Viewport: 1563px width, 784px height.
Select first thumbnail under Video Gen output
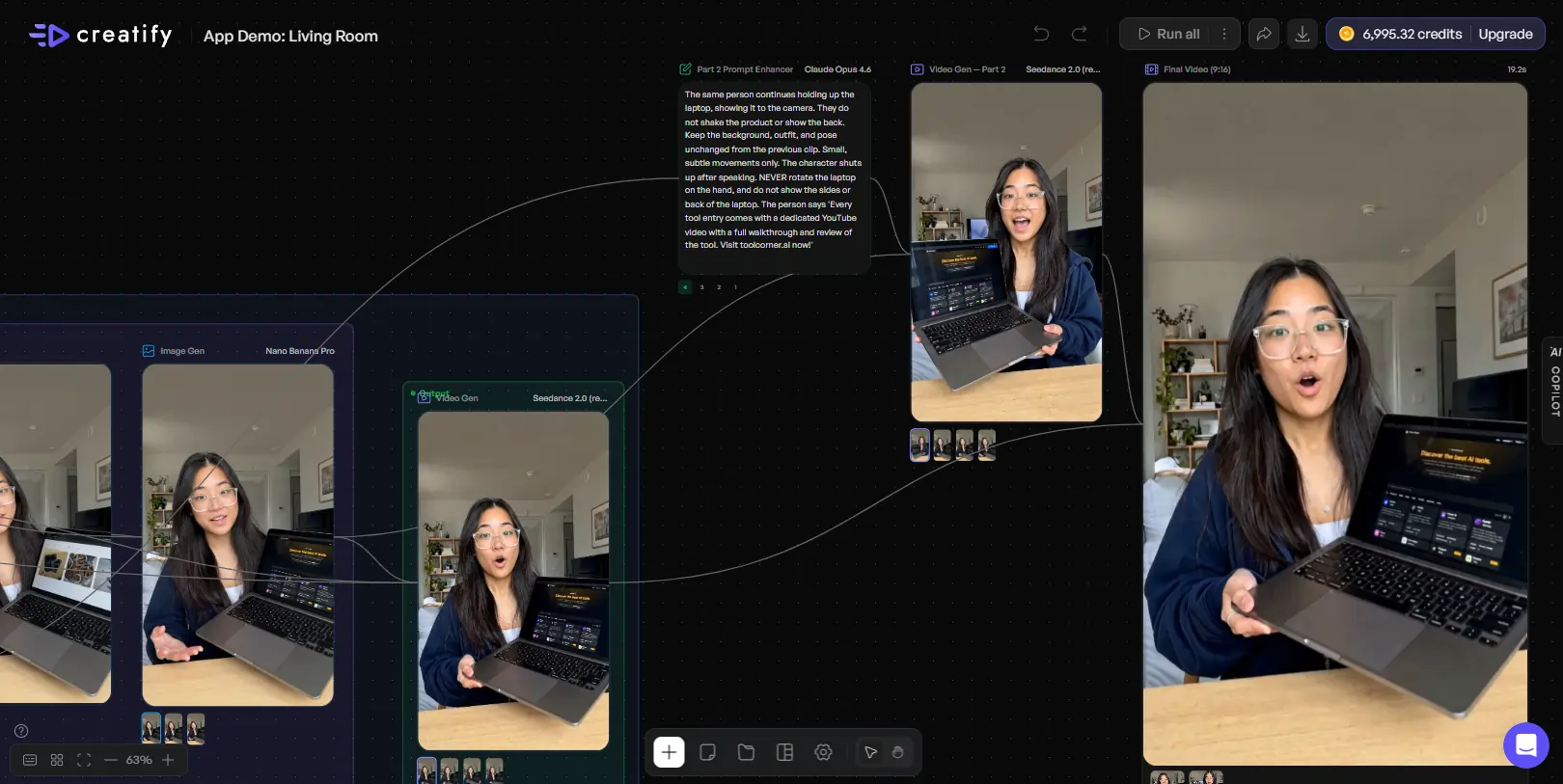pos(426,770)
